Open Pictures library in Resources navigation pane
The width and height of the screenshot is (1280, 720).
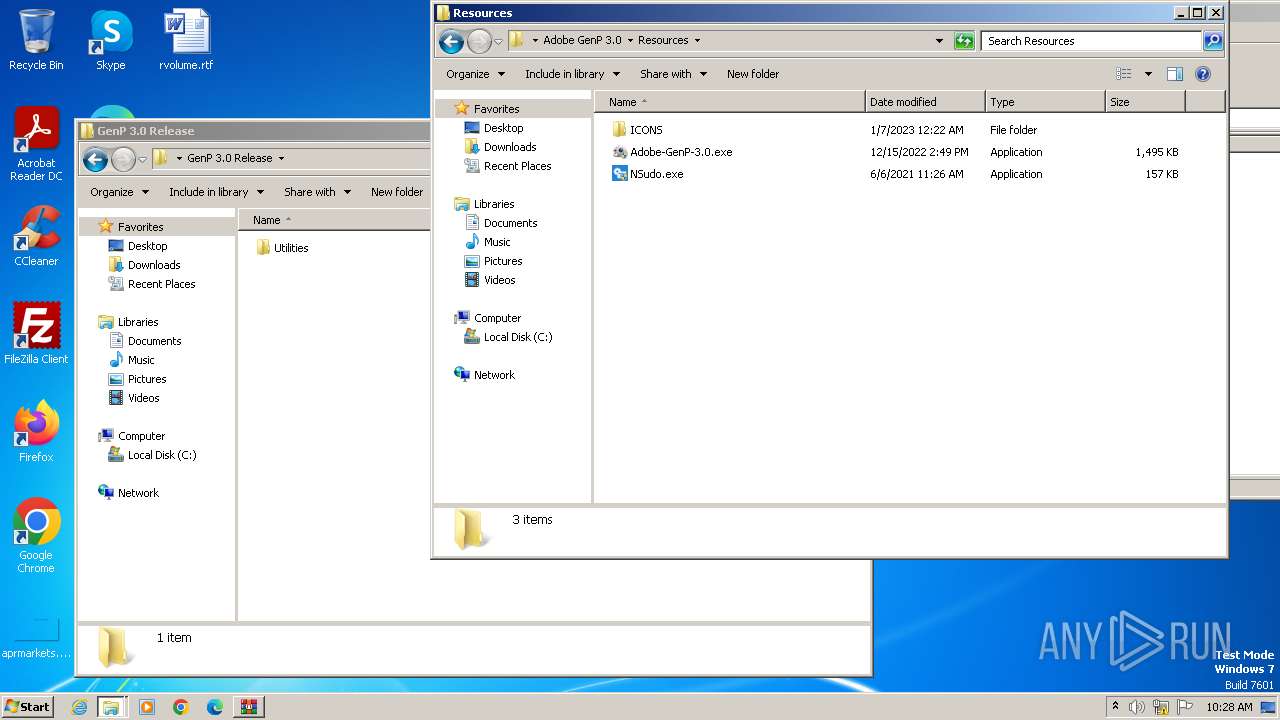click(503, 261)
